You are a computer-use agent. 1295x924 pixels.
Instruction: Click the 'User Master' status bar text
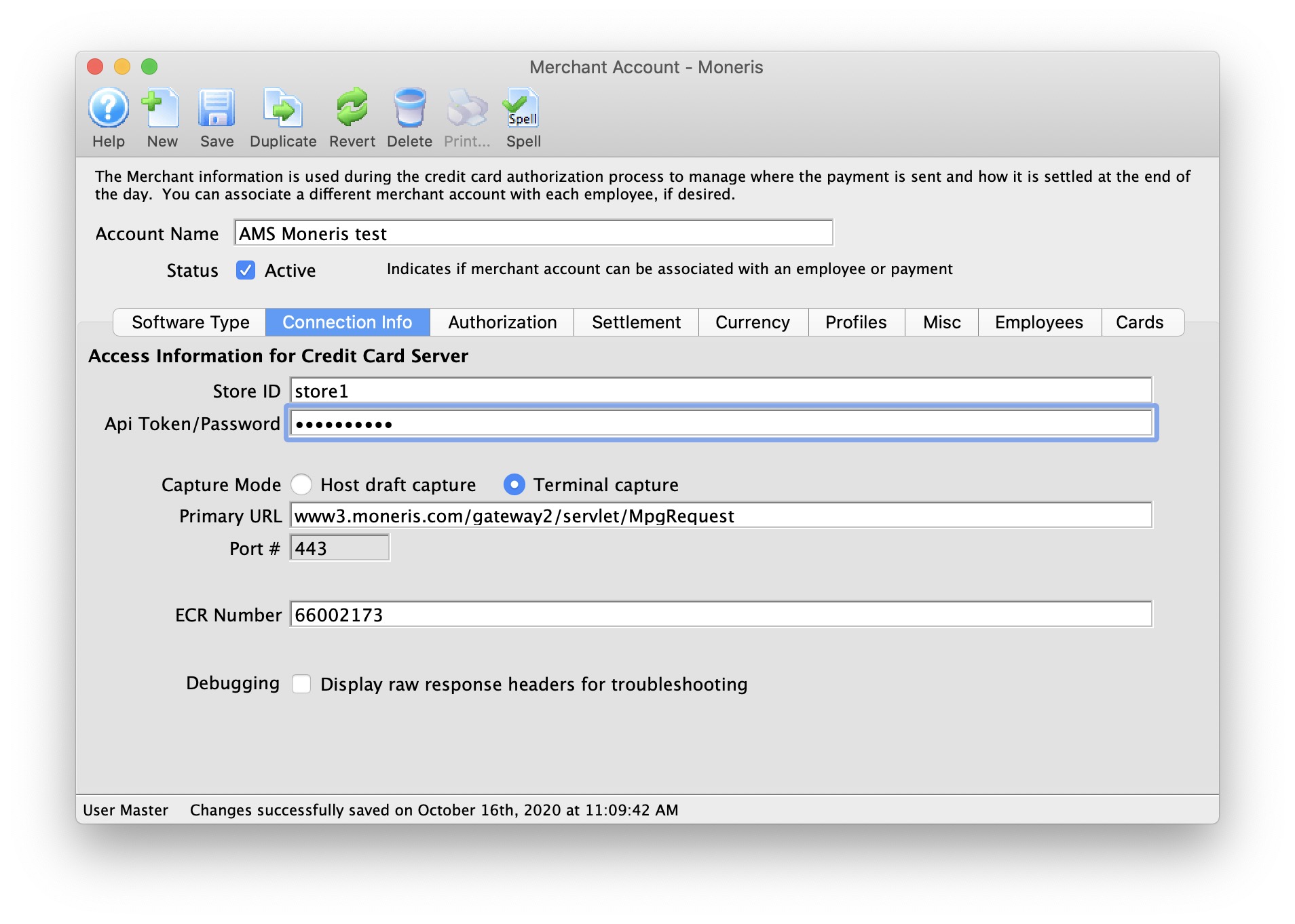[126, 810]
